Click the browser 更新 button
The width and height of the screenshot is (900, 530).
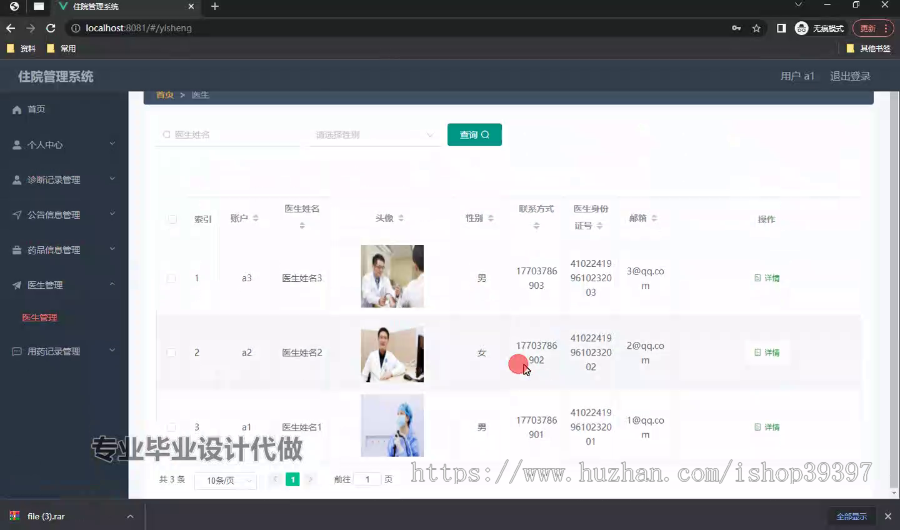872,28
